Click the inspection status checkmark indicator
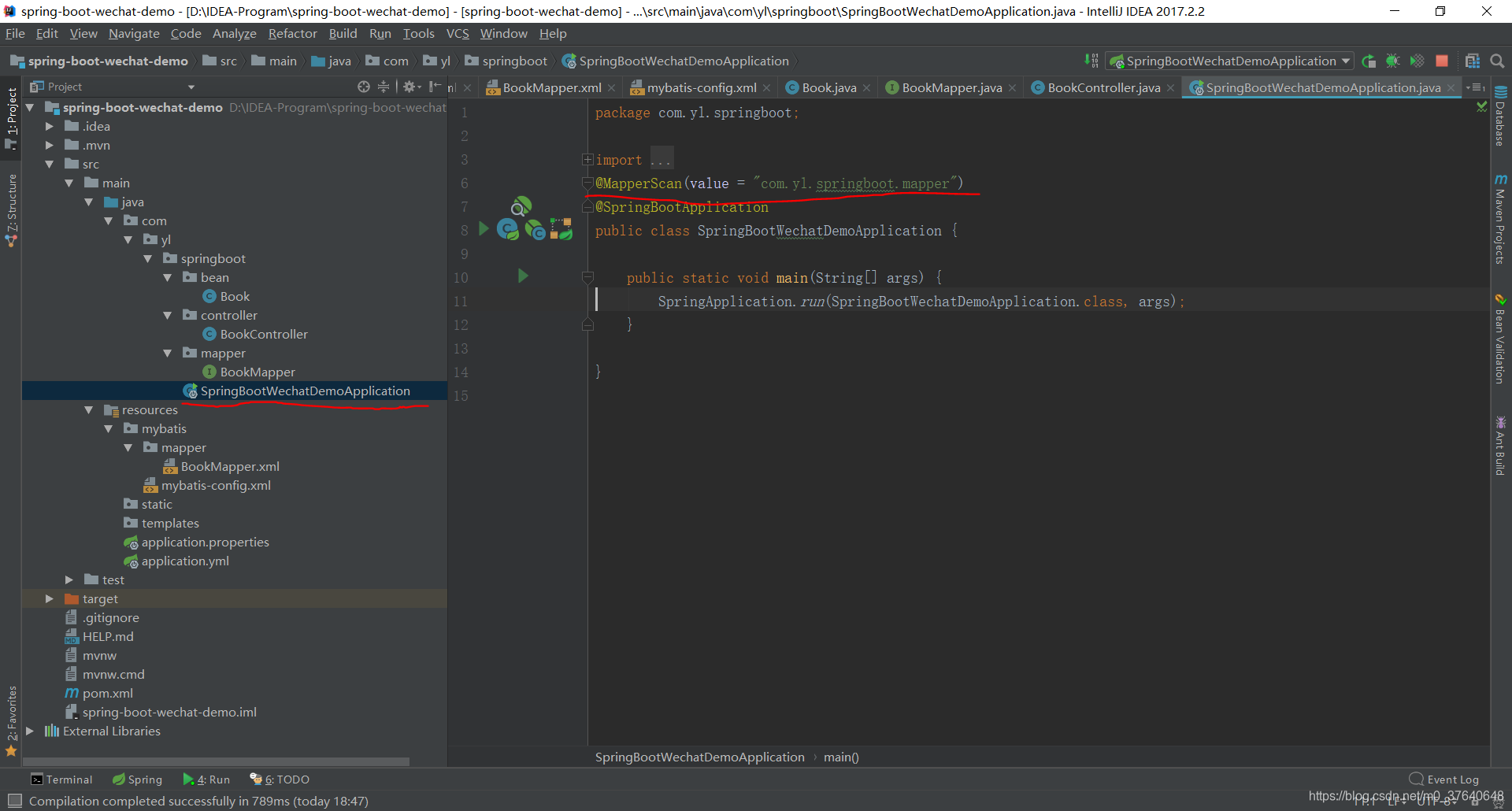 [x=1481, y=106]
